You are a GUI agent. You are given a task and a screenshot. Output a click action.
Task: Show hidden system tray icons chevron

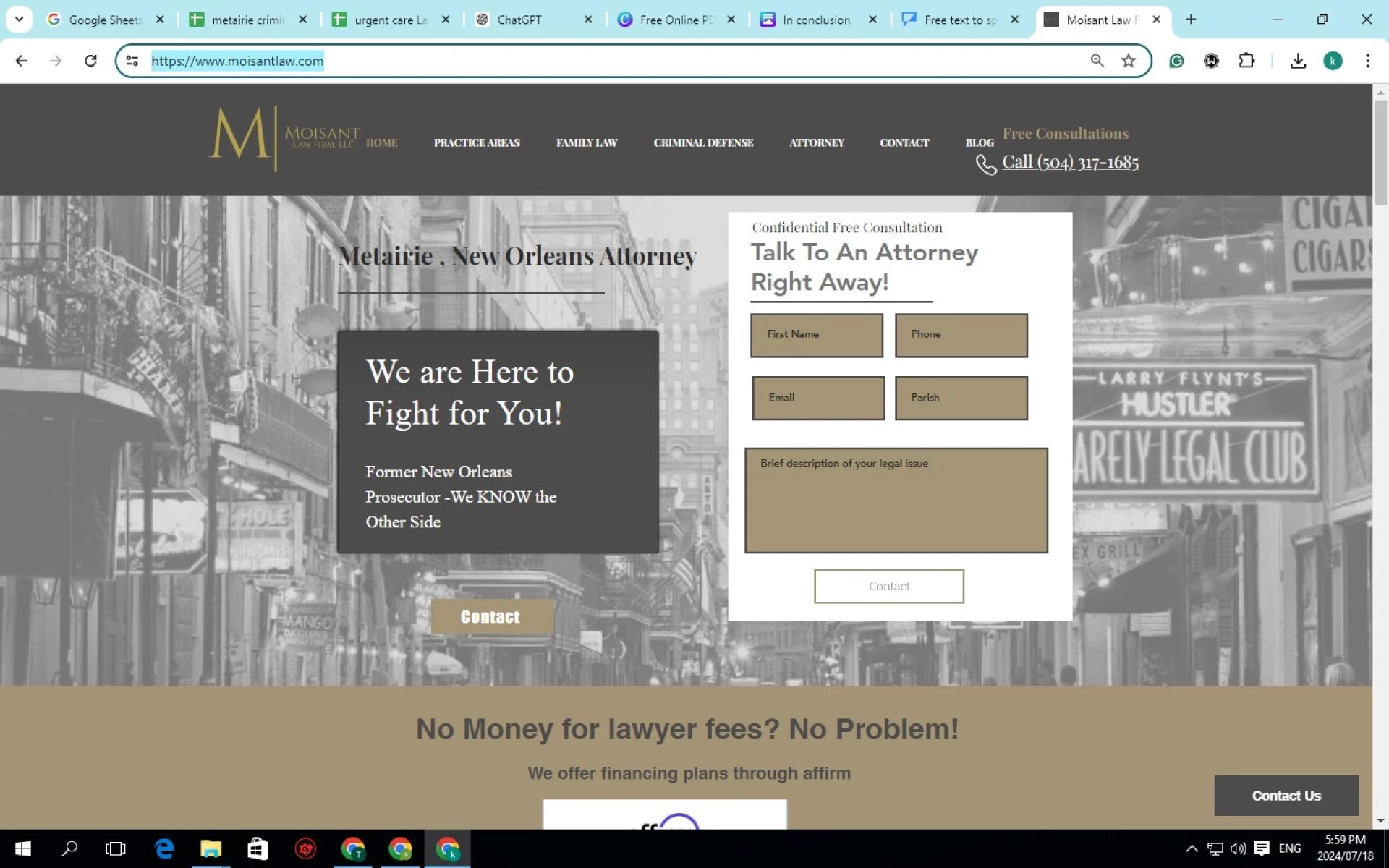(x=1192, y=848)
